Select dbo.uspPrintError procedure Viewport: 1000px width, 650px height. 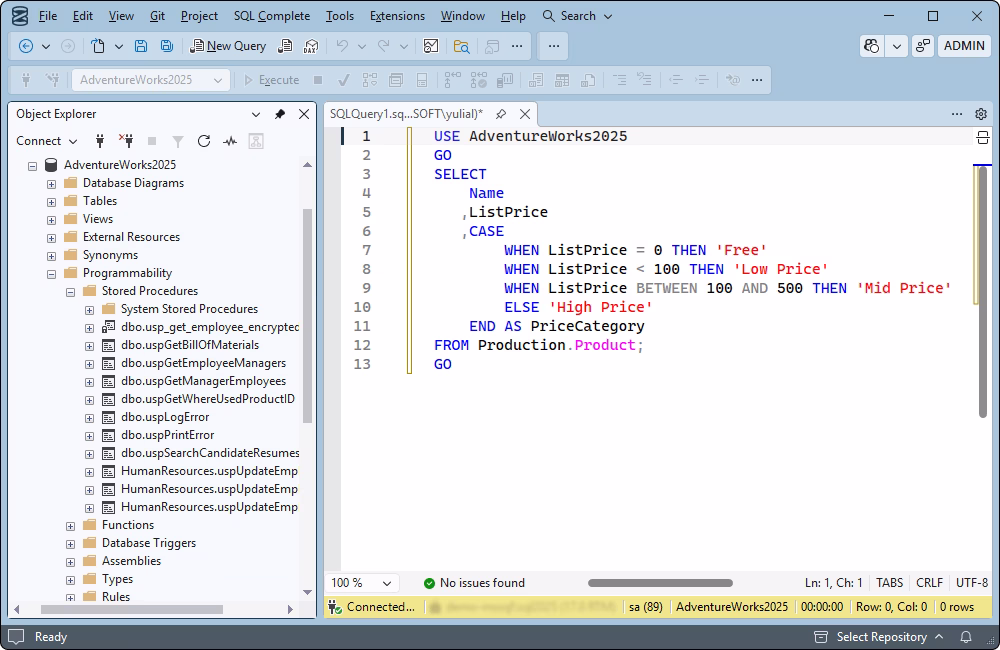coord(168,435)
